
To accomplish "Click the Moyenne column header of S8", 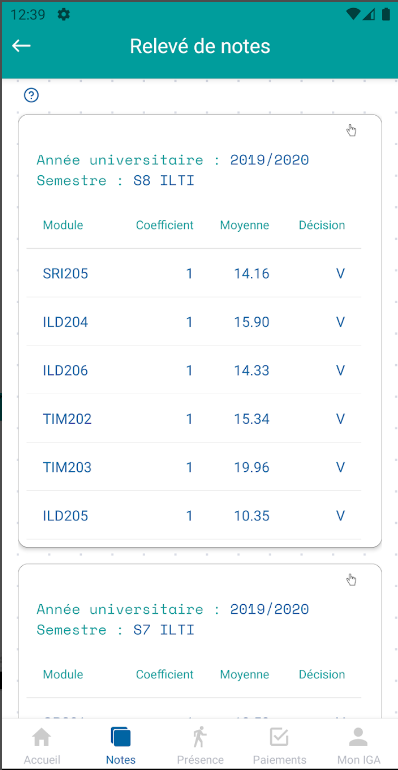I will click(x=245, y=225).
